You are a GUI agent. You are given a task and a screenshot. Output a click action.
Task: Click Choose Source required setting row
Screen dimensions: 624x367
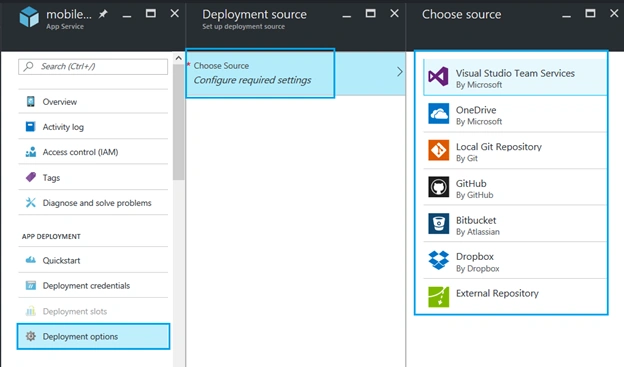pyautogui.click(x=296, y=73)
